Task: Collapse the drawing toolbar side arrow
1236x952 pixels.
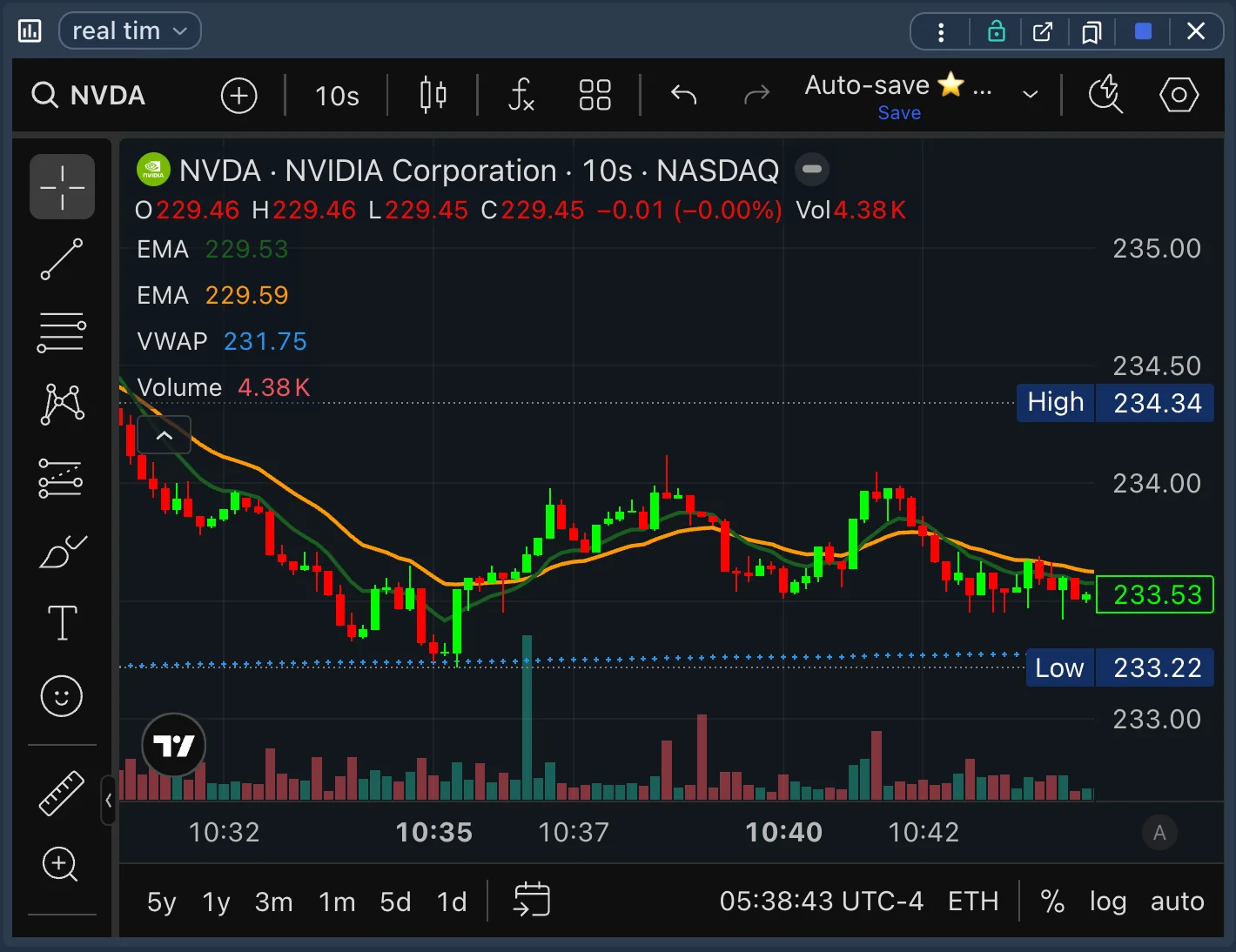Action: (108, 800)
